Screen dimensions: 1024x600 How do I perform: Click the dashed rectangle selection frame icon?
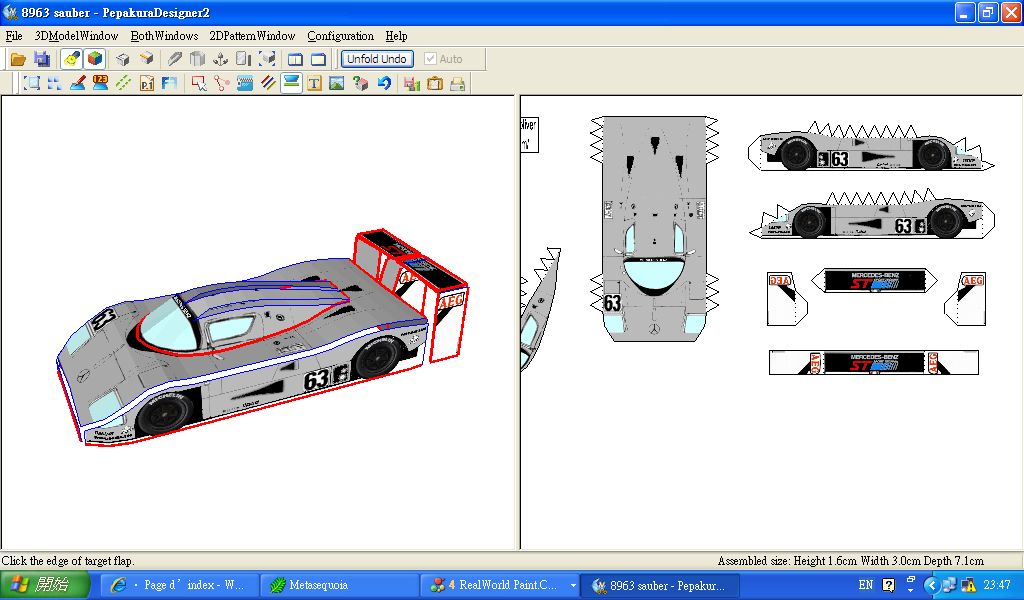click(x=31, y=84)
